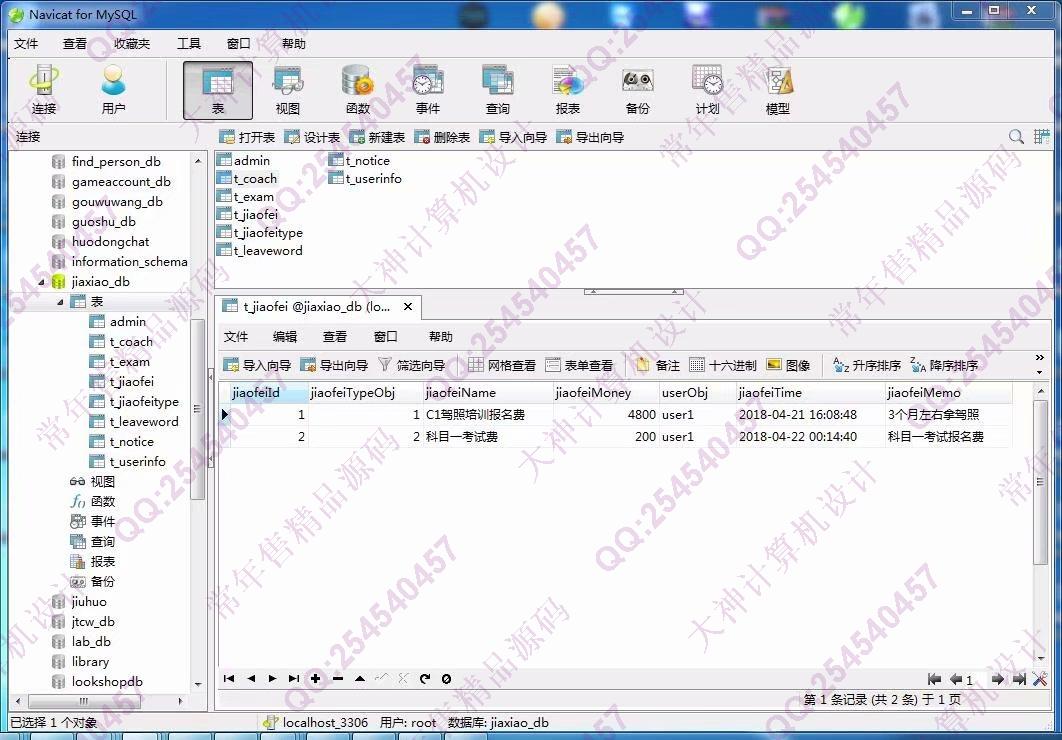Viewport: 1062px width, 740px height.
Task: Open the 模型 model section
Action: pos(778,90)
